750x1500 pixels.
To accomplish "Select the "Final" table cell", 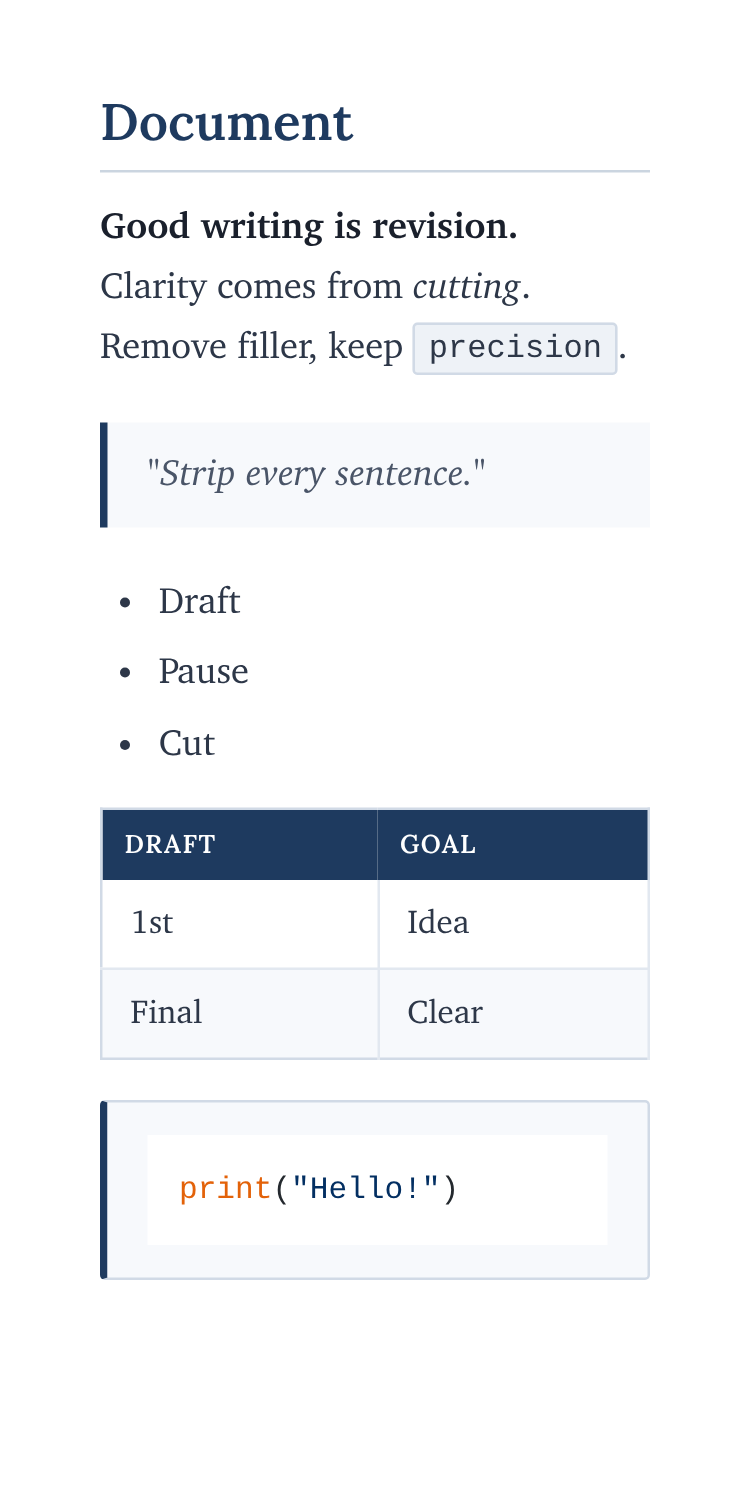I will point(166,1013).
